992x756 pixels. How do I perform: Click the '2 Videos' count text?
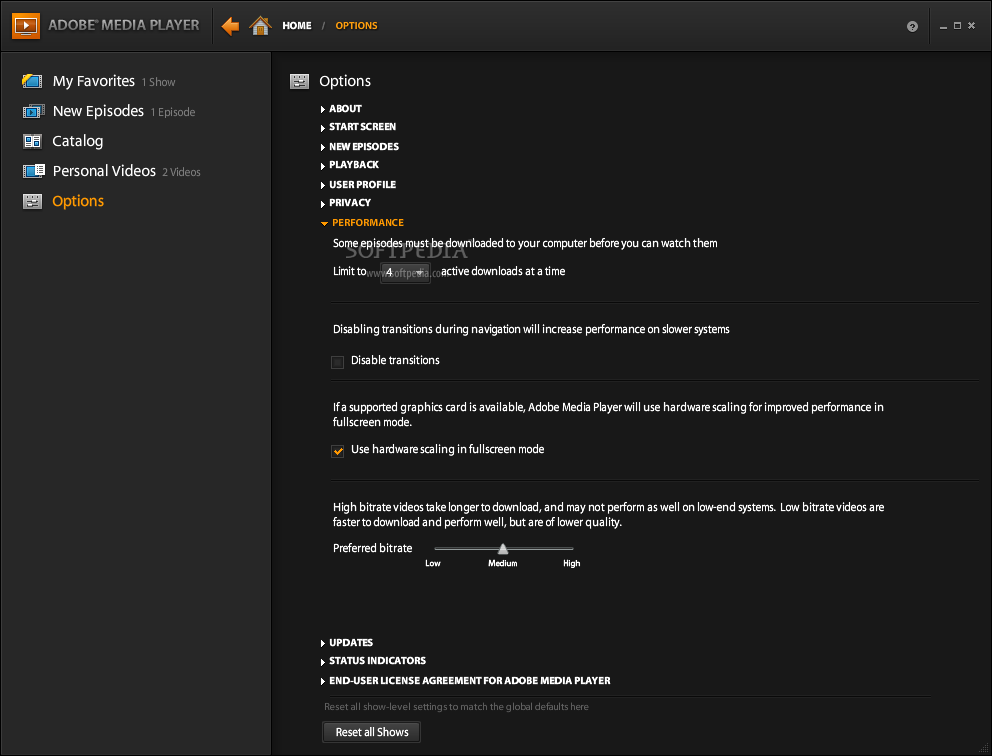tap(181, 172)
